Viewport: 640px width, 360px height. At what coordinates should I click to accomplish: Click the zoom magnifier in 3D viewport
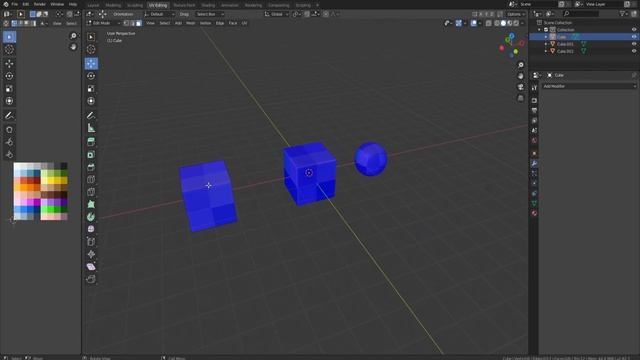(521, 65)
